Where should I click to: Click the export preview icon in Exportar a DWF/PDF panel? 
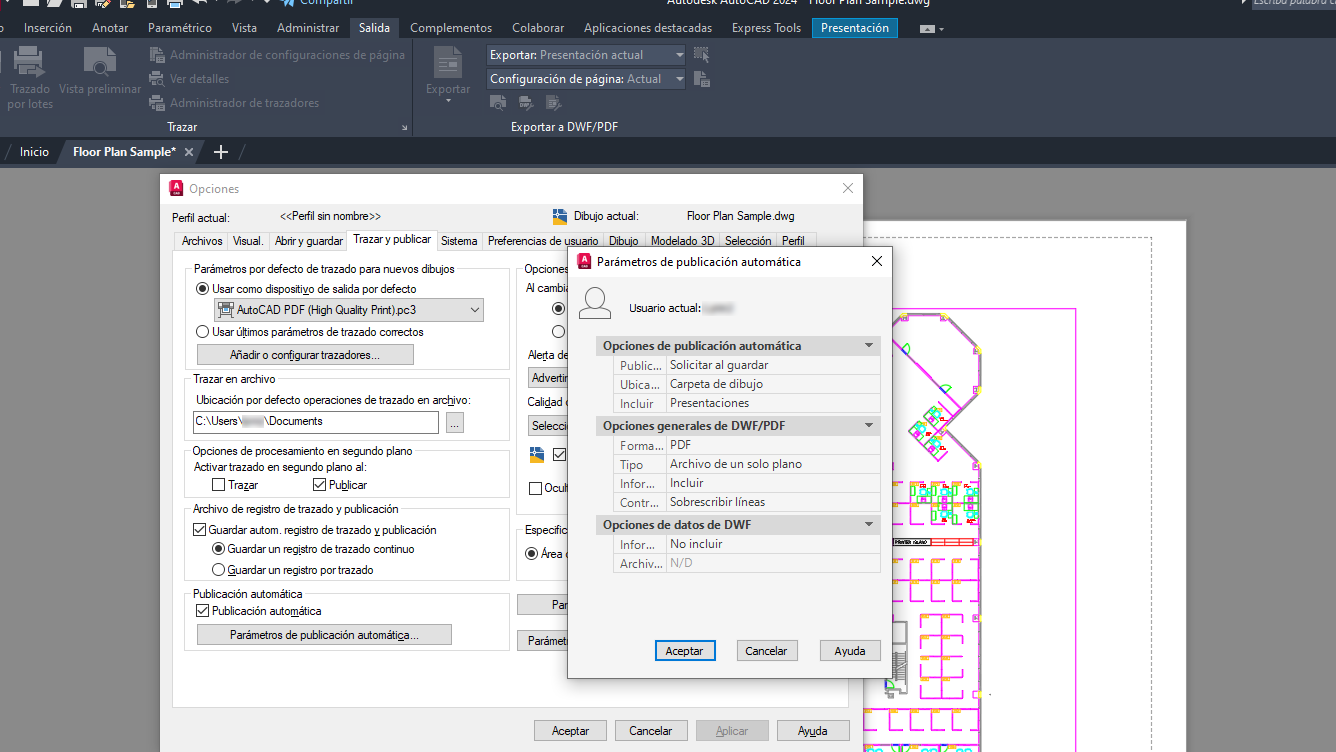pos(497,102)
